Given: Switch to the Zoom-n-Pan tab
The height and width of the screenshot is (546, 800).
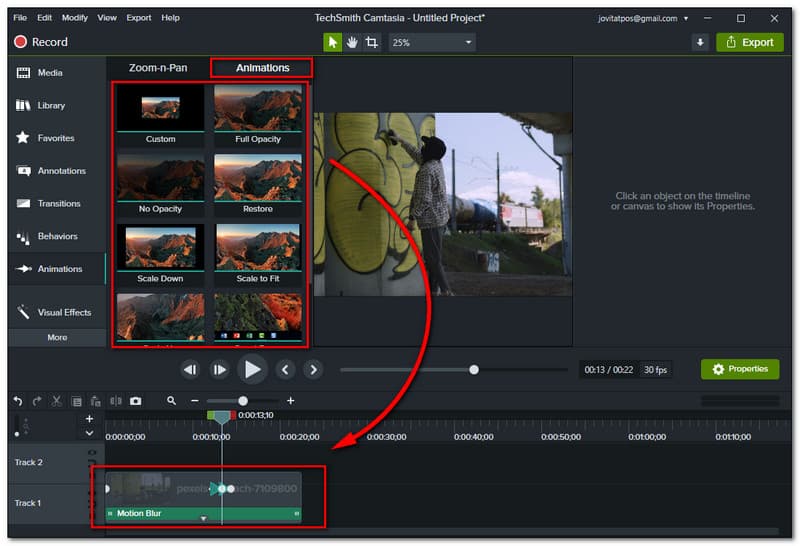Looking at the screenshot, I should (x=159, y=68).
